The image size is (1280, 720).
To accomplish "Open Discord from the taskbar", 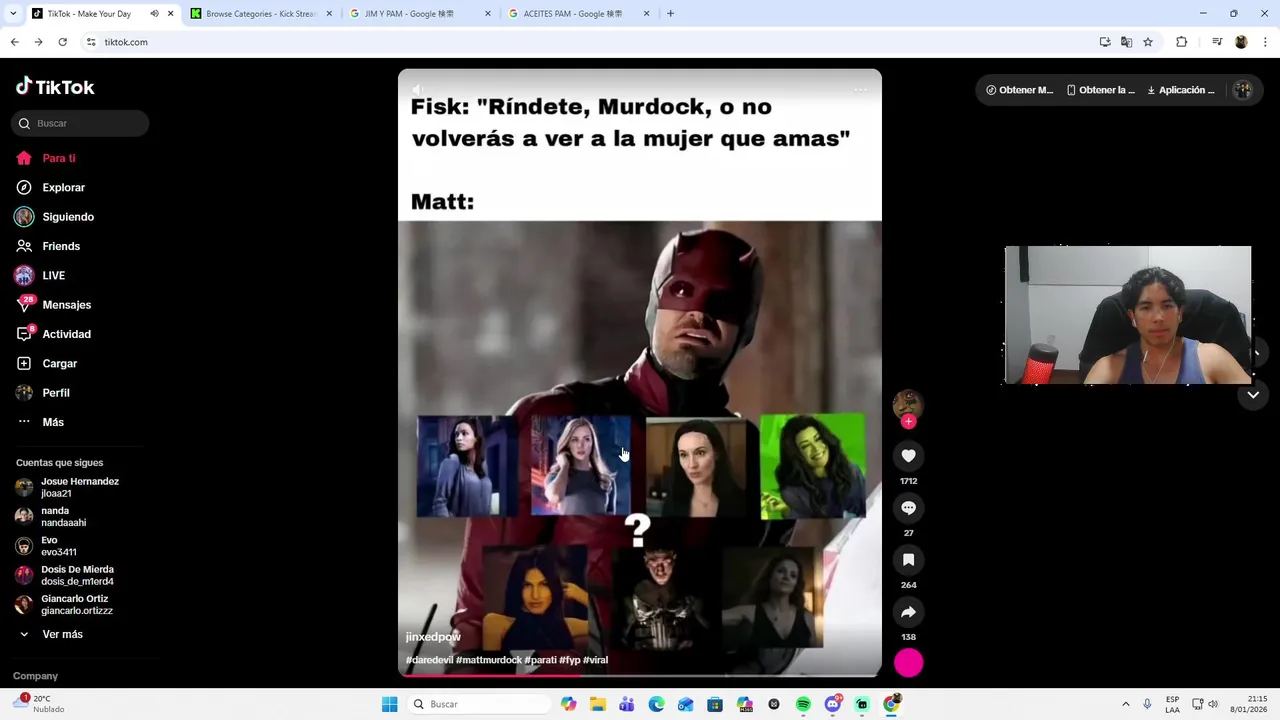I will (x=832, y=704).
